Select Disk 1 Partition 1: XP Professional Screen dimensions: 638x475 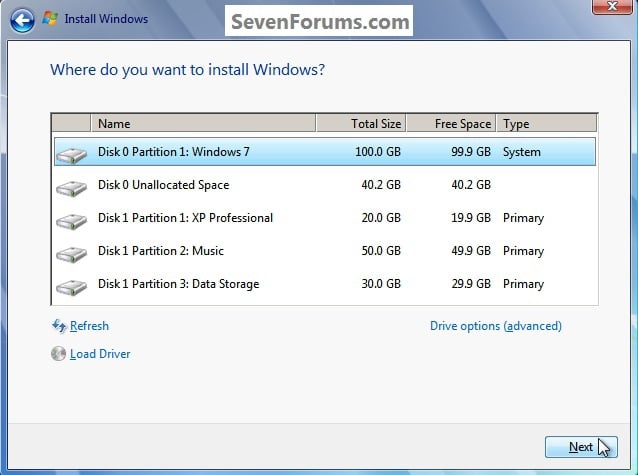tap(325, 218)
